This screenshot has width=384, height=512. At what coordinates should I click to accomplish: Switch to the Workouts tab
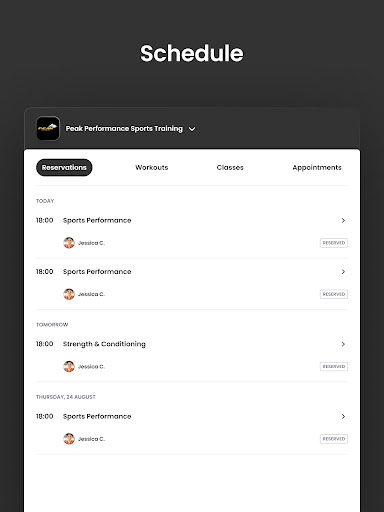152,167
